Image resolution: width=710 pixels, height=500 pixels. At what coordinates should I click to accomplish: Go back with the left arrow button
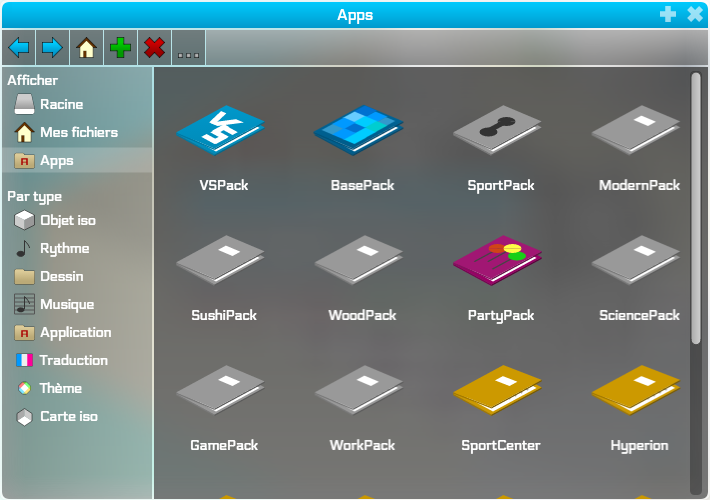19,48
